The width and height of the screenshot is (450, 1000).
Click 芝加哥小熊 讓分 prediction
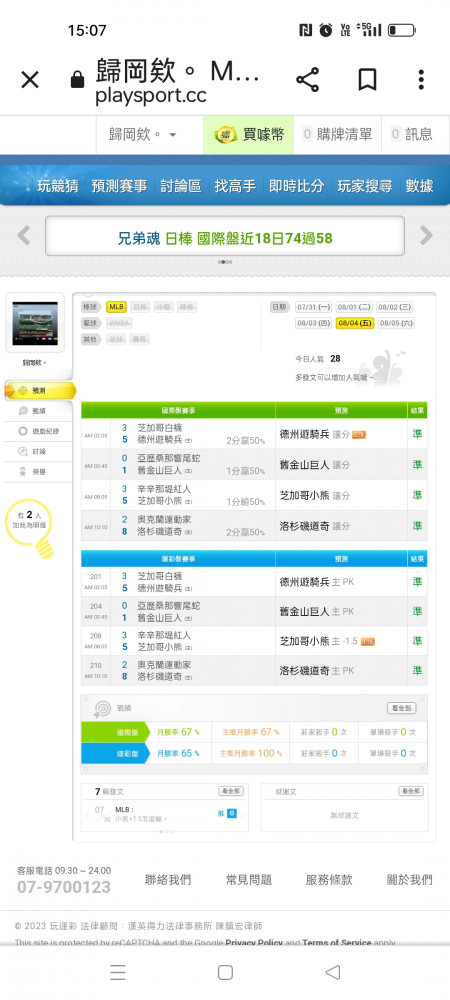click(x=315, y=496)
